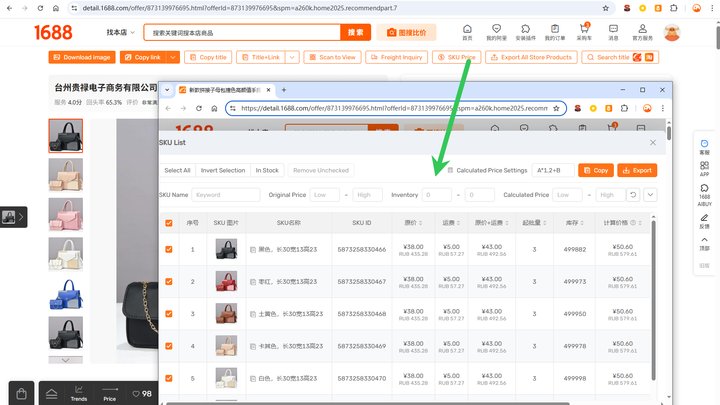The width and height of the screenshot is (720, 405).
Task: Open the customer service icon in right sidebar
Action: click(x=704, y=146)
